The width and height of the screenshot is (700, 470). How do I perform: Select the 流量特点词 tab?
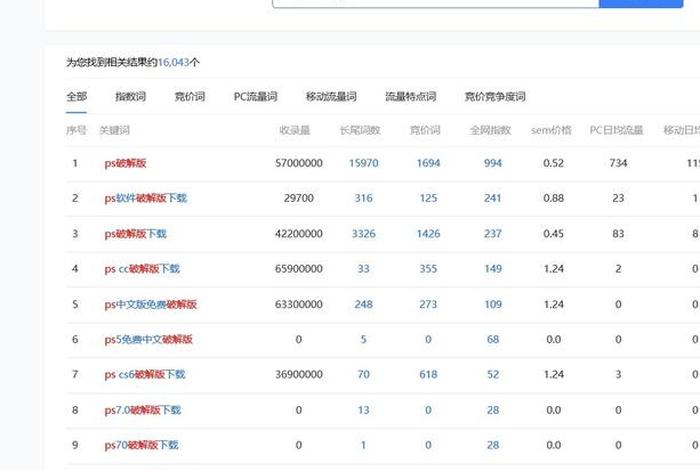(x=410, y=96)
